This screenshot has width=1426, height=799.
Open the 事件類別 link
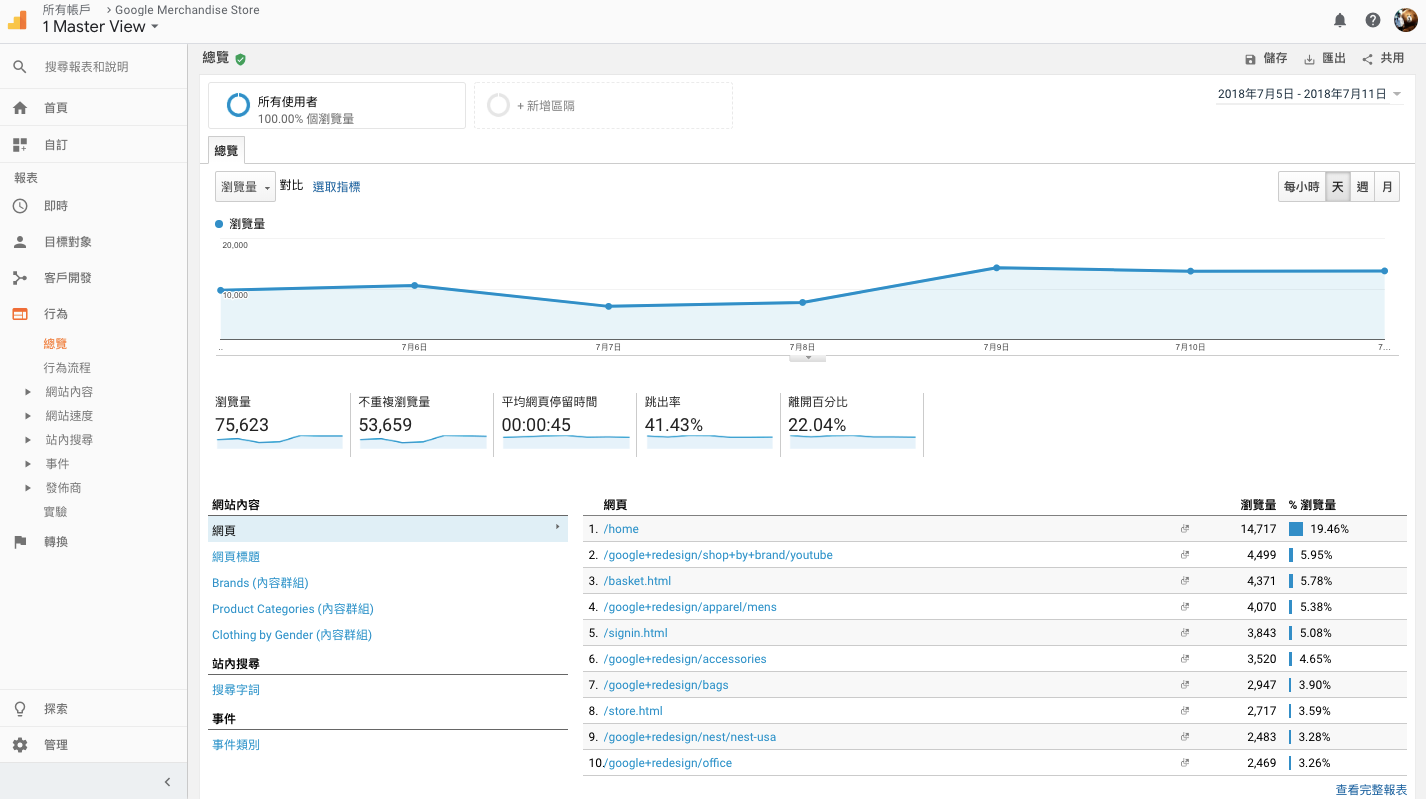click(x=236, y=745)
